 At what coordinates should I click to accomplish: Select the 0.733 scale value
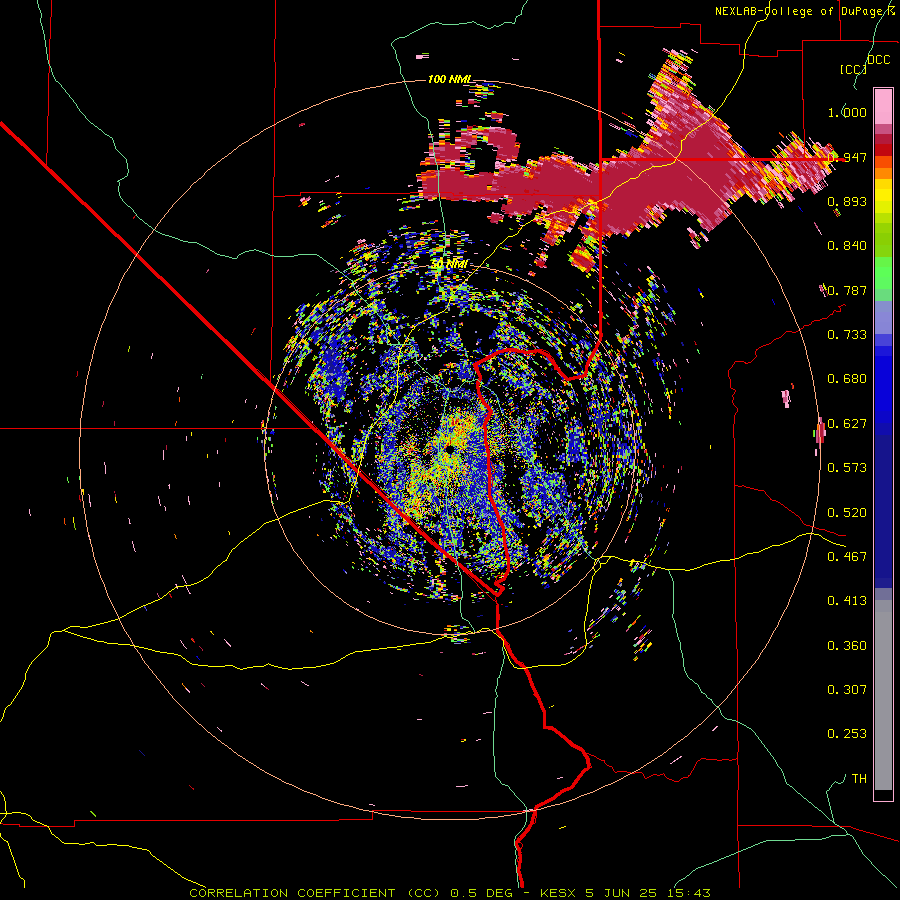point(847,335)
